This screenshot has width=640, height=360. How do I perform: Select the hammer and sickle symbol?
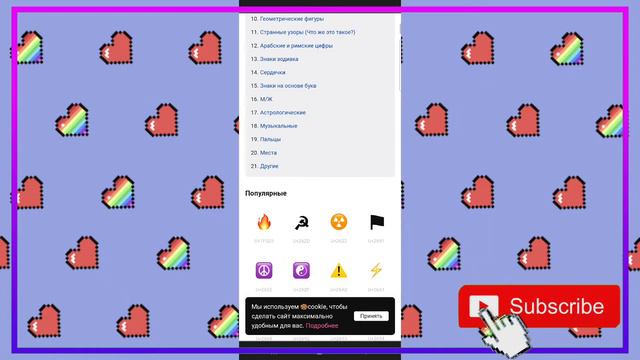302,223
